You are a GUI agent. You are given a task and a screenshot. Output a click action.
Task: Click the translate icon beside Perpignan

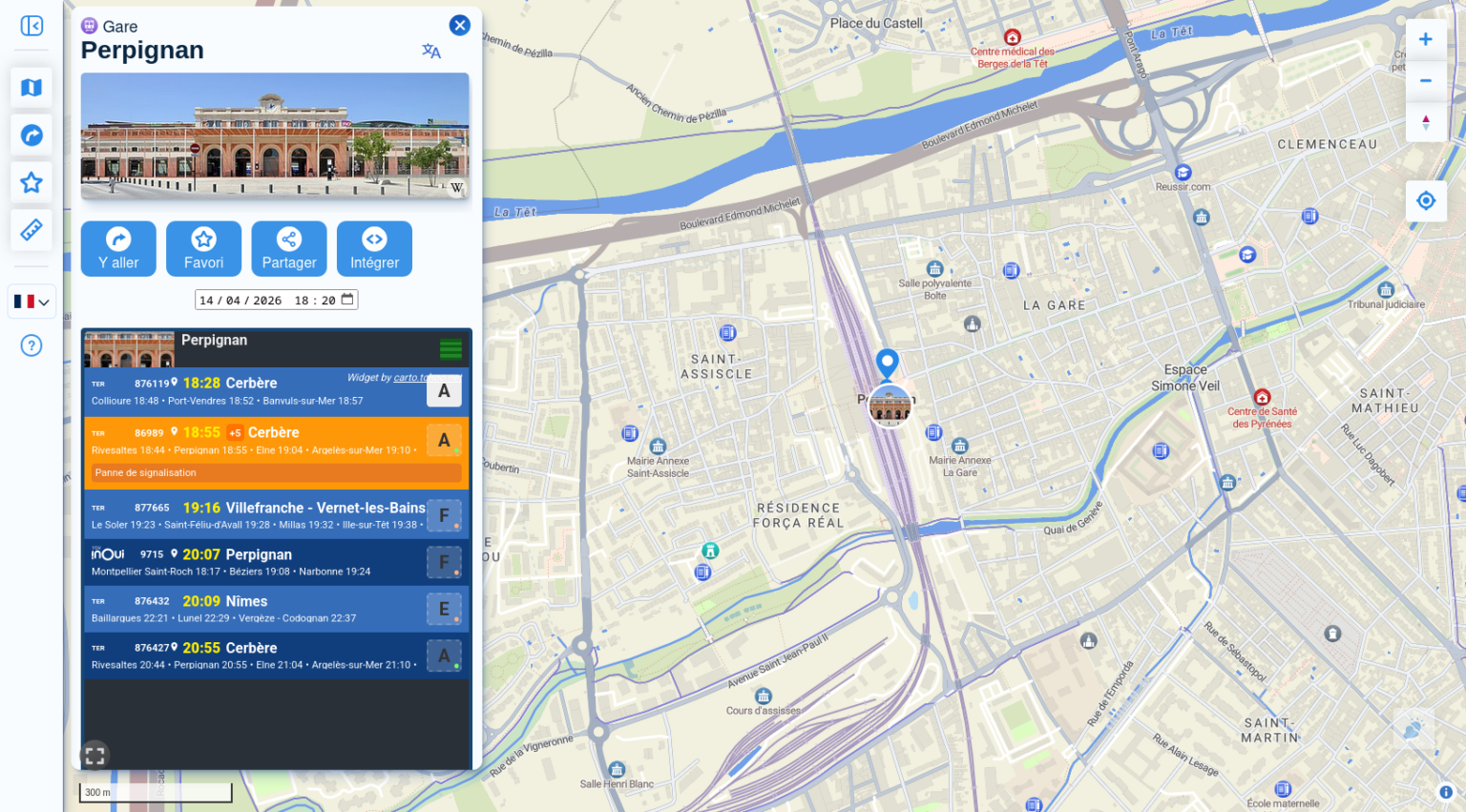(431, 52)
